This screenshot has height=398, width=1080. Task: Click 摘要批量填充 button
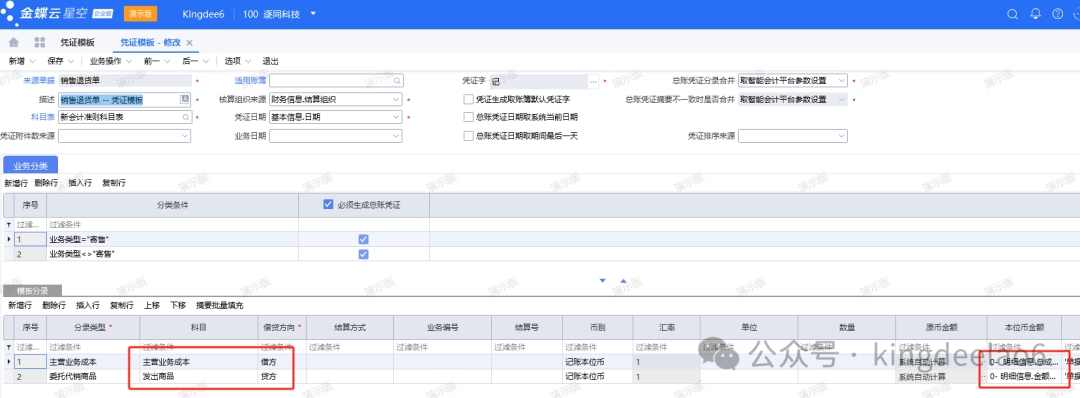pos(220,305)
